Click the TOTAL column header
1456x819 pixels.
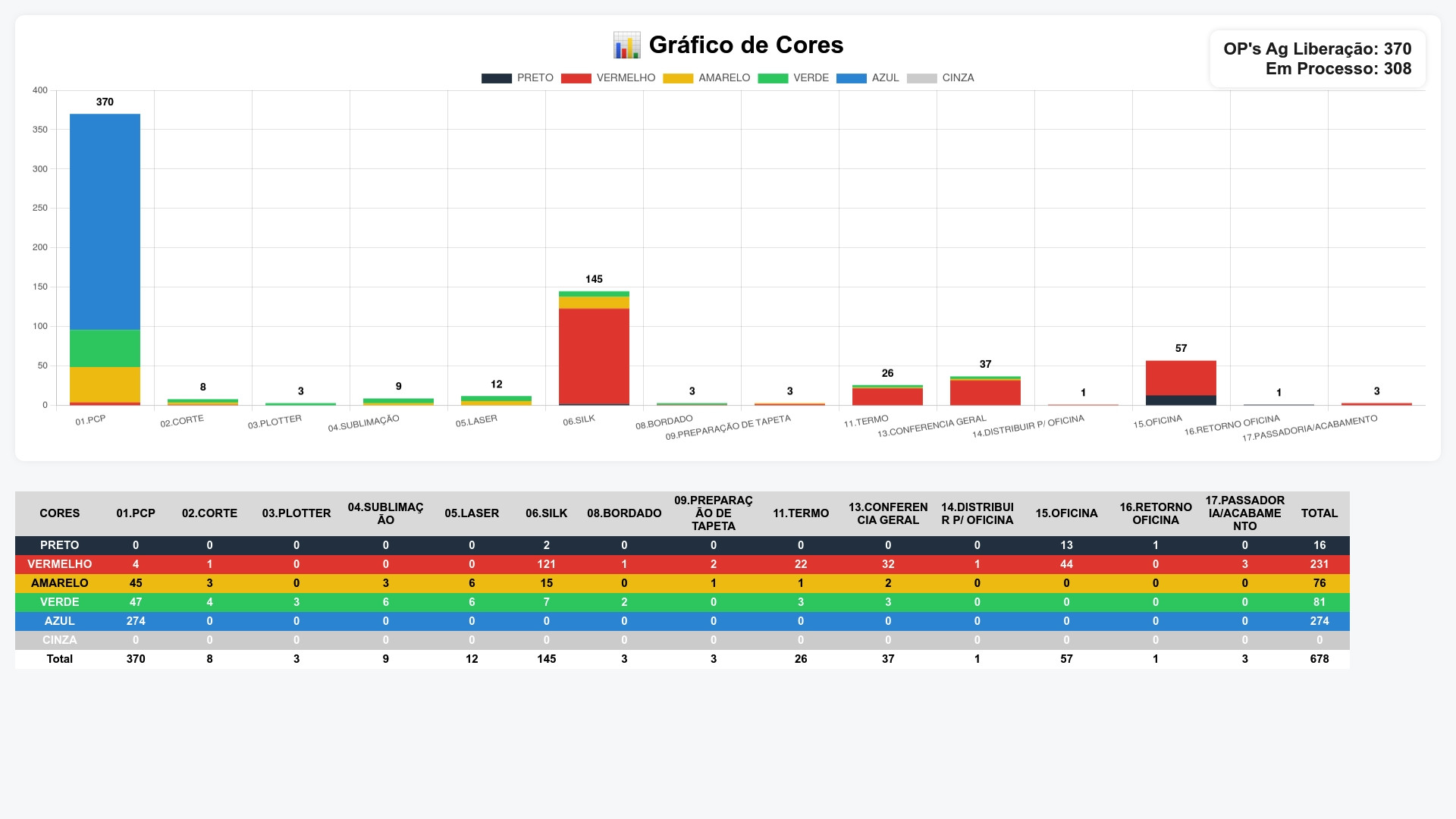coord(1319,513)
